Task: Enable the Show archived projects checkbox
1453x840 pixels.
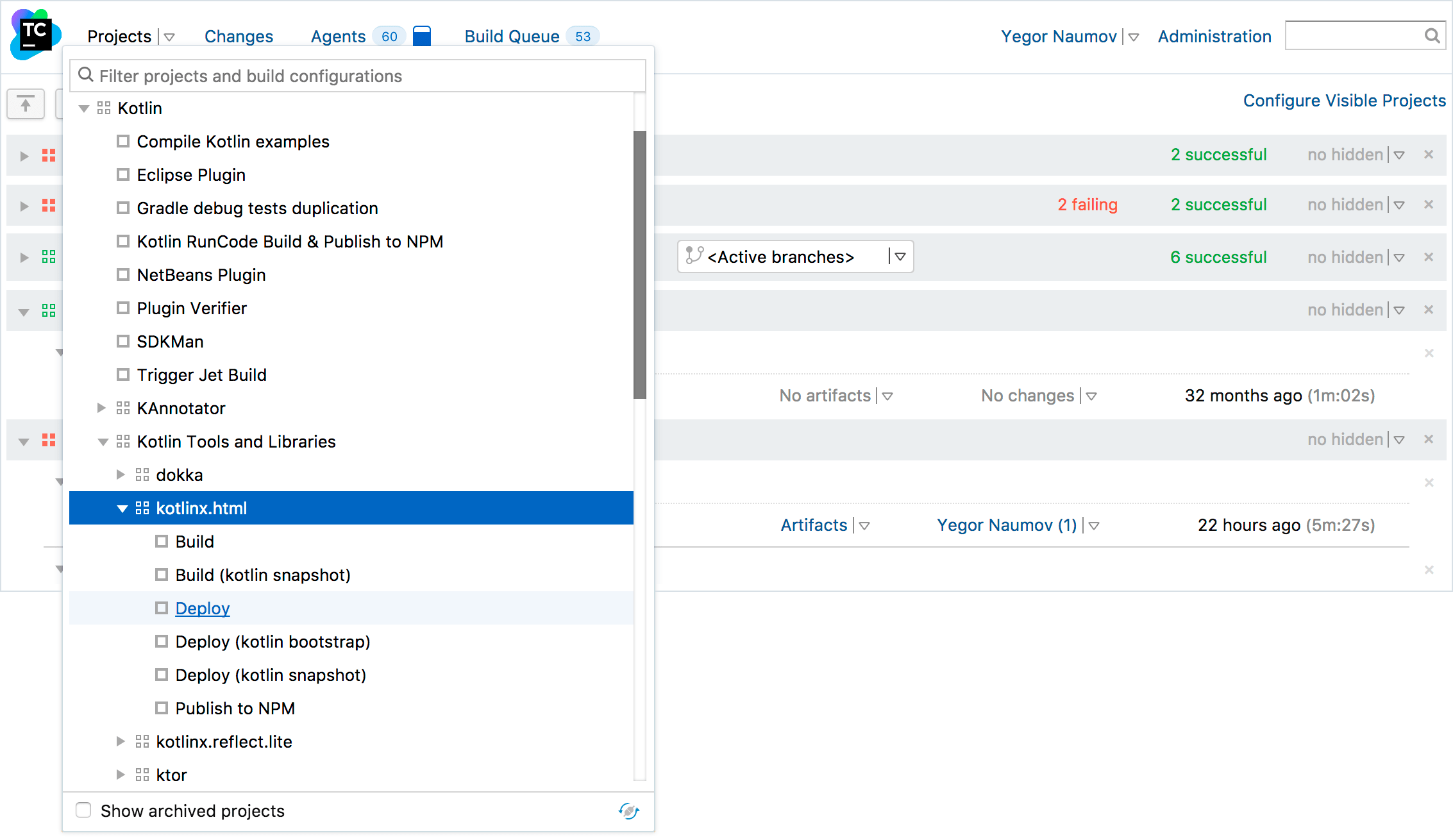Action: coord(83,810)
